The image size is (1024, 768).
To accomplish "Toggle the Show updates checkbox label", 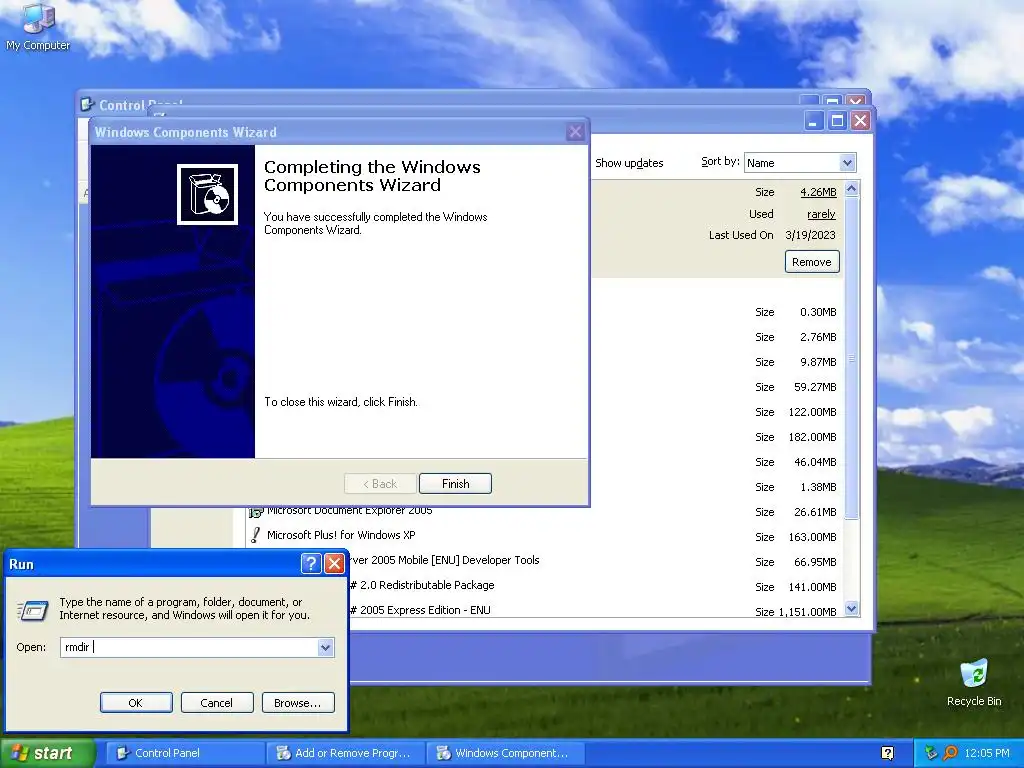I will pyautogui.click(x=629, y=163).
